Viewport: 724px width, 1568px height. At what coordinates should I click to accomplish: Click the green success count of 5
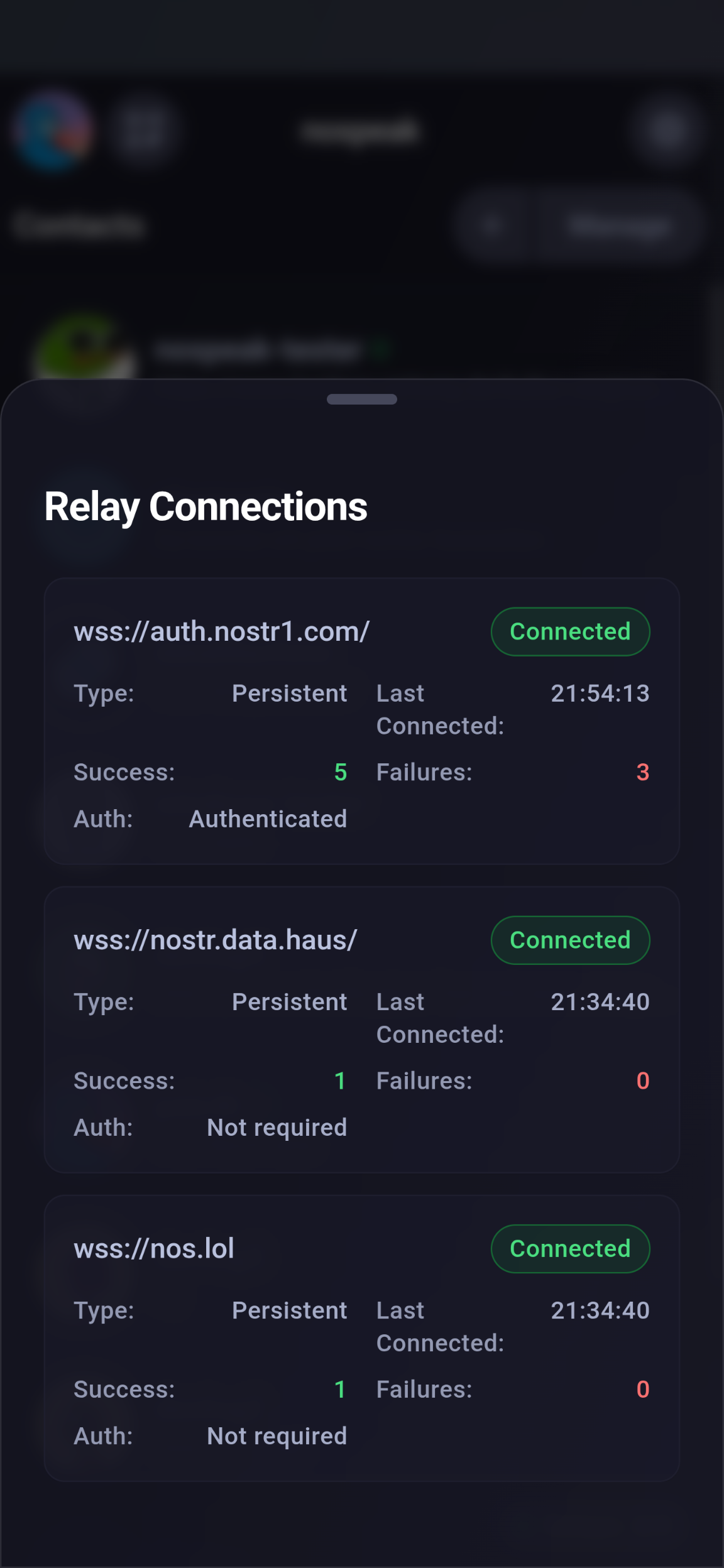coord(340,773)
